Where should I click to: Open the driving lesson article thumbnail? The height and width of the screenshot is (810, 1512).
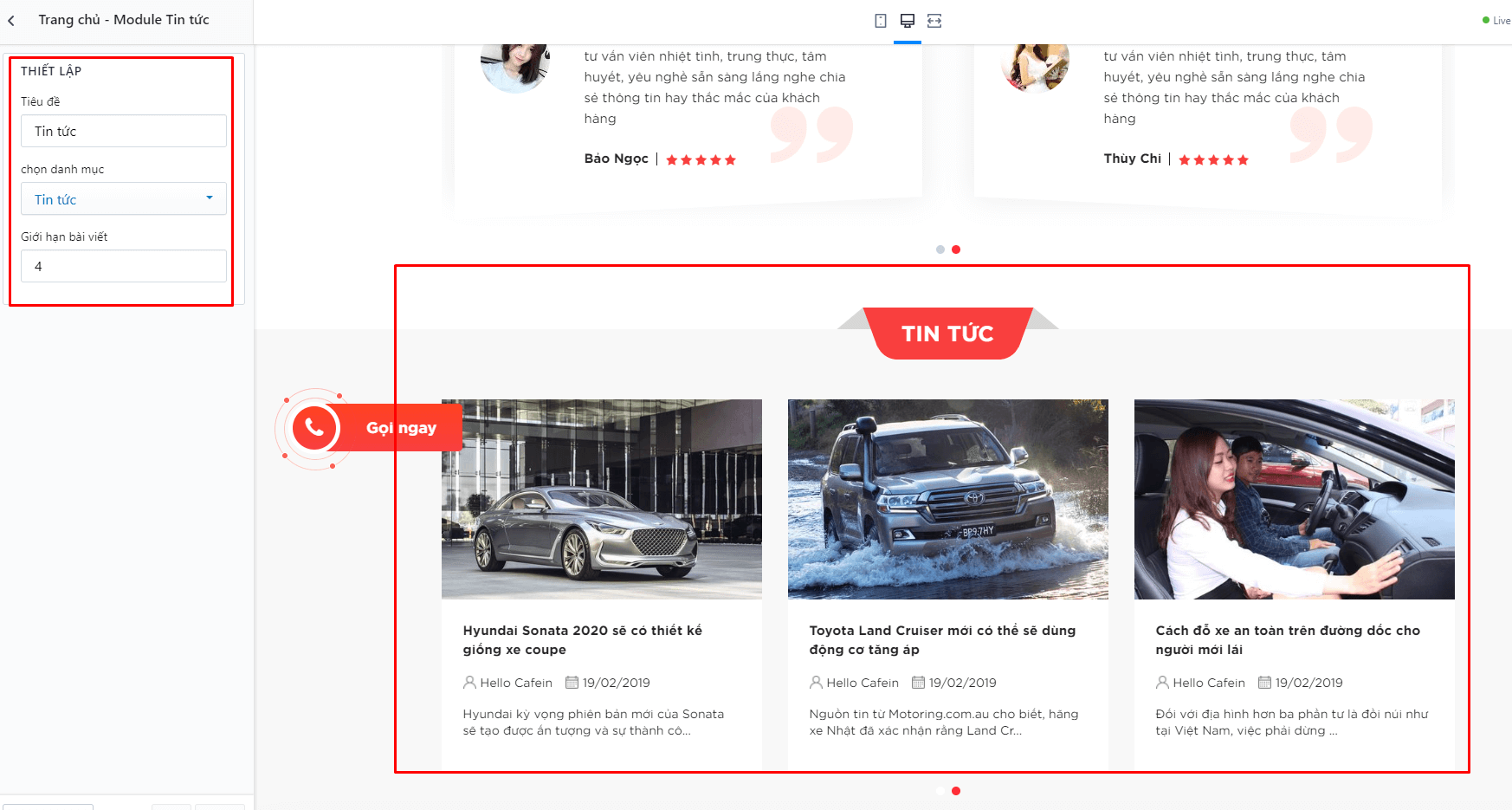pos(1295,499)
